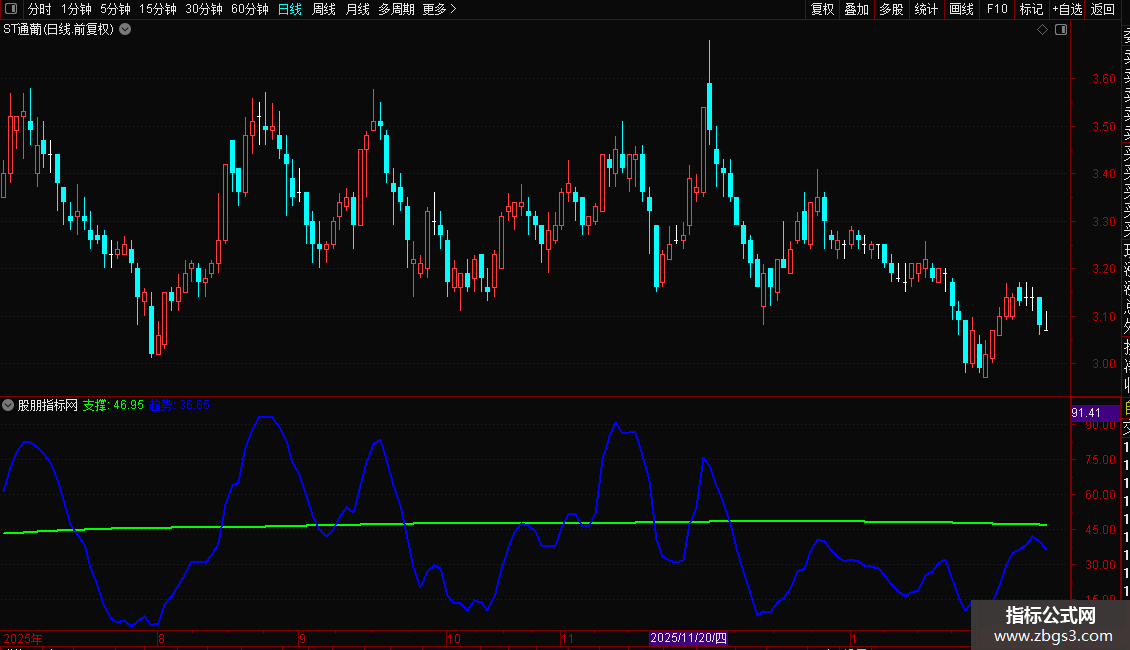Open F10 company information

pyautogui.click(x=997, y=9)
